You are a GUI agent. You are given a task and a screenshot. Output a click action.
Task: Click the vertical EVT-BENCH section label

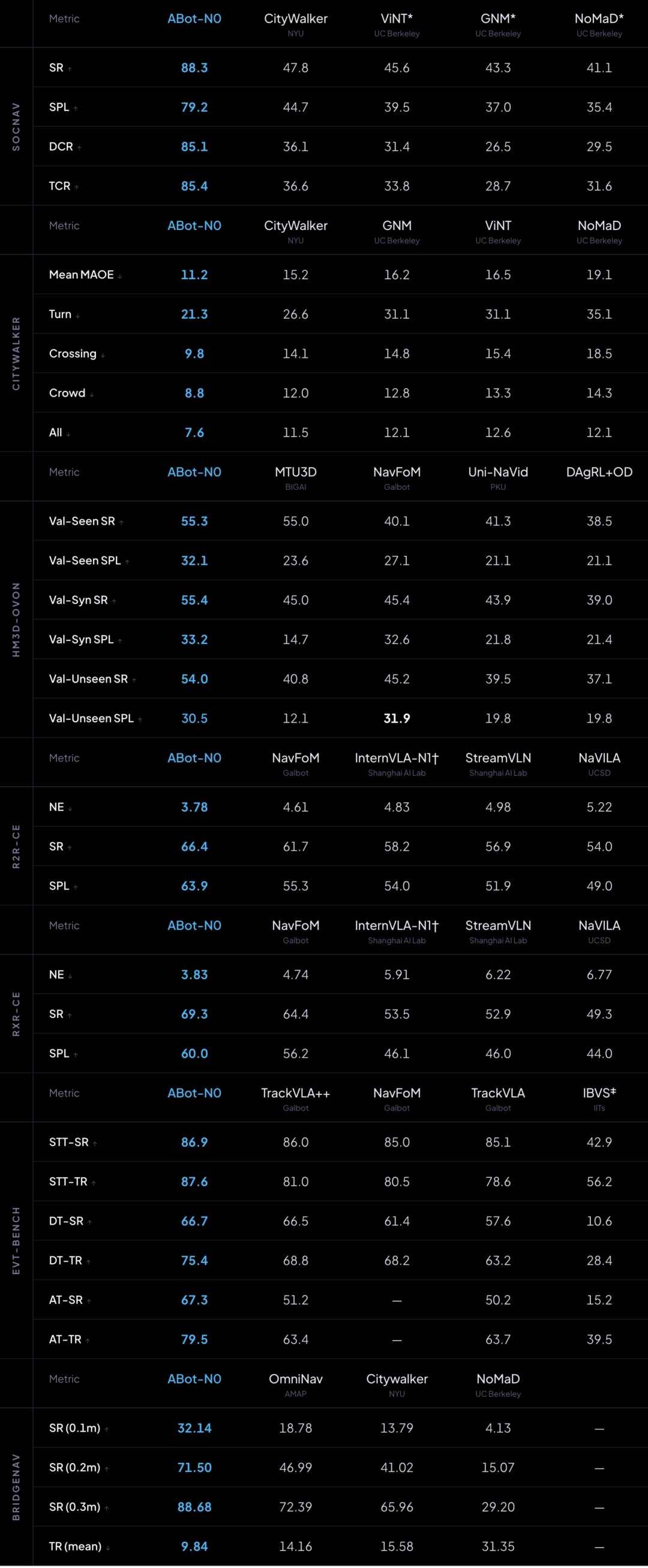point(16,1240)
